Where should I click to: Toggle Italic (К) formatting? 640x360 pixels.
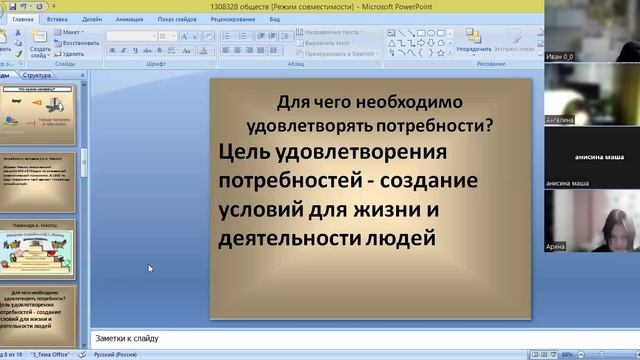tap(124, 51)
